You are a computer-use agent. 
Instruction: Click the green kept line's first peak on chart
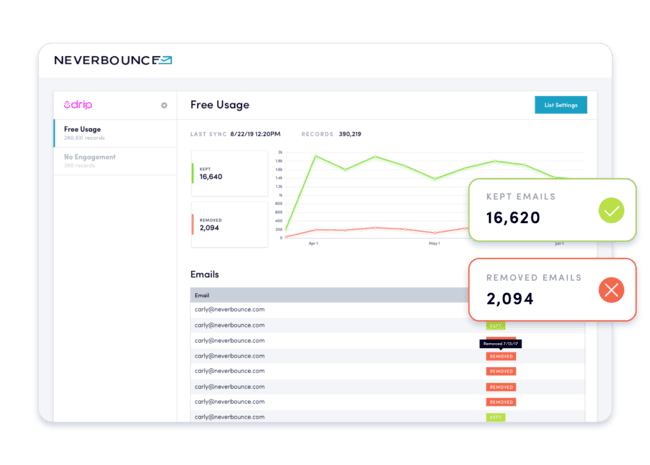coord(316,156)
